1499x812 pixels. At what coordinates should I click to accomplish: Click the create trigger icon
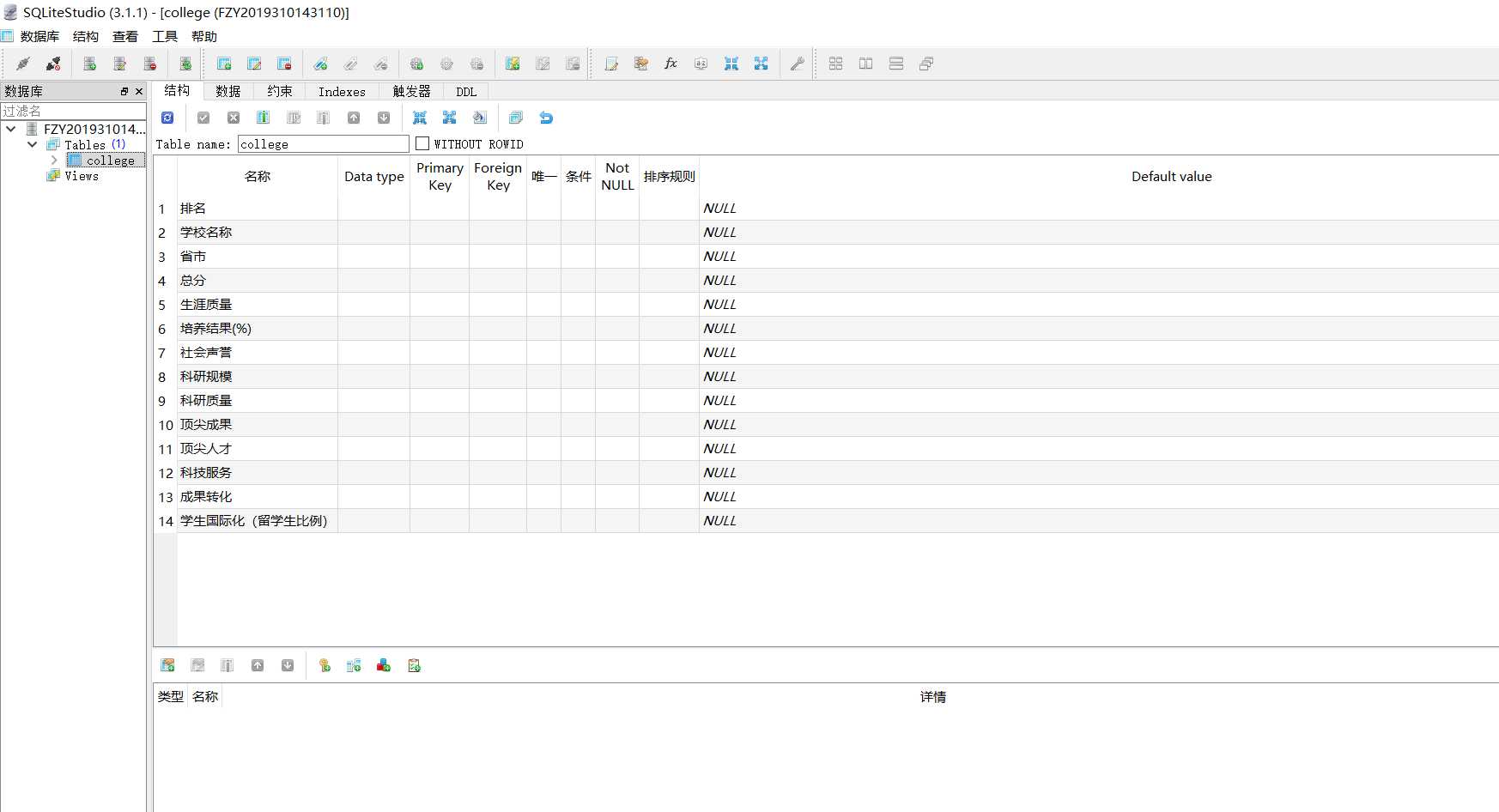pos(416,64)
